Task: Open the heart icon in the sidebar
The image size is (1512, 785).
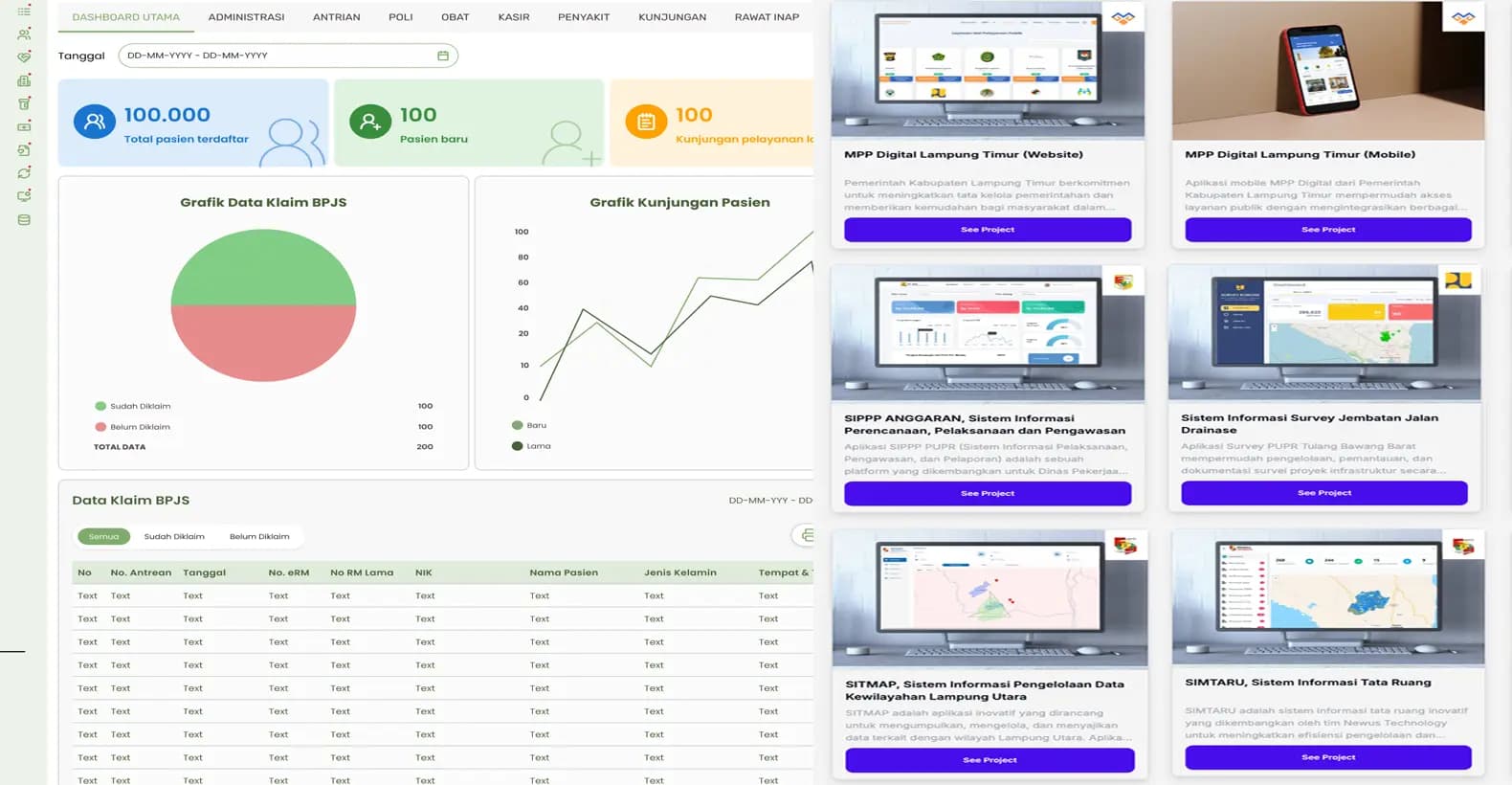Action: pos(24,56)
